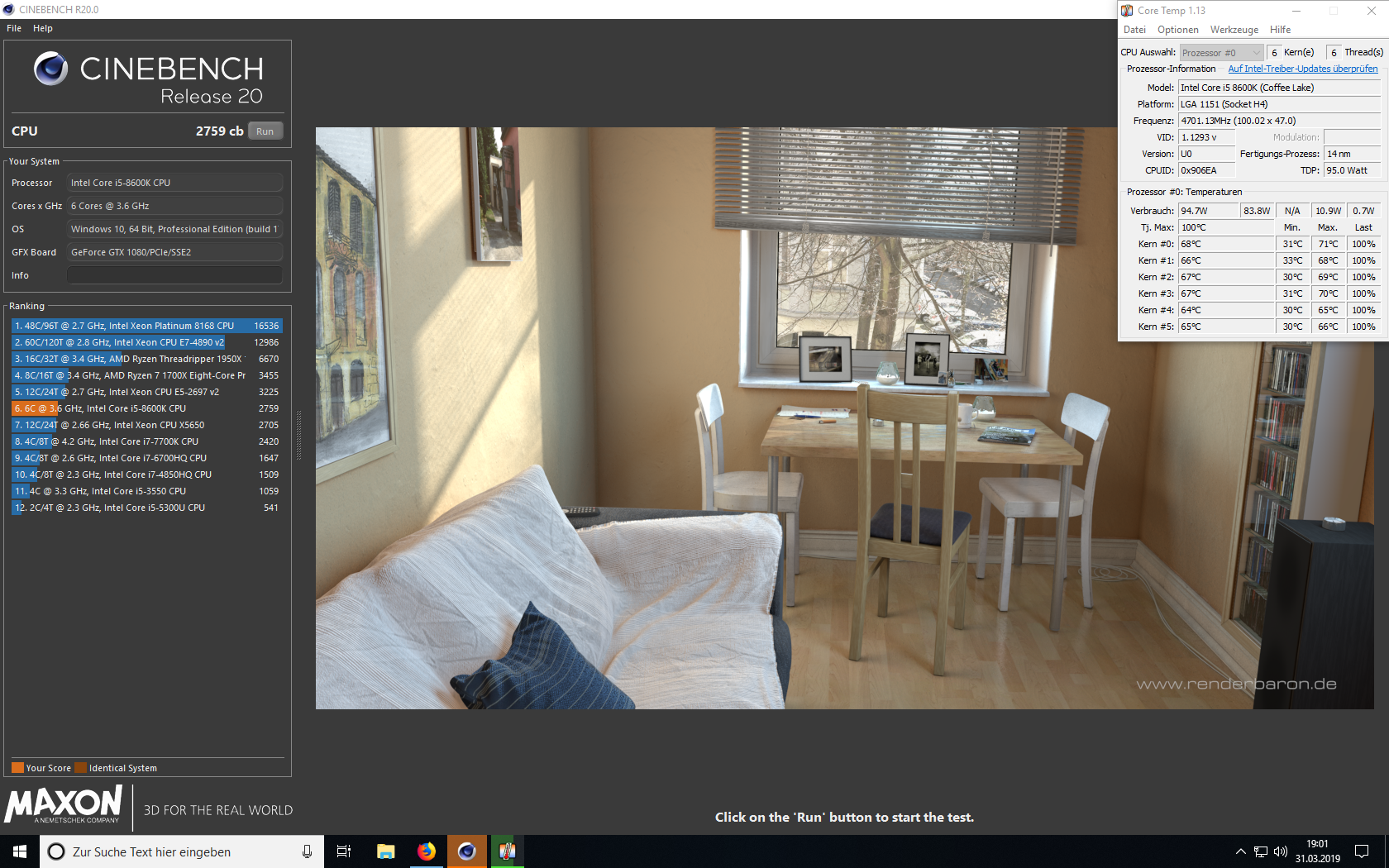
Task: Open the Windows Start menu
Action: tap(20, 851)
